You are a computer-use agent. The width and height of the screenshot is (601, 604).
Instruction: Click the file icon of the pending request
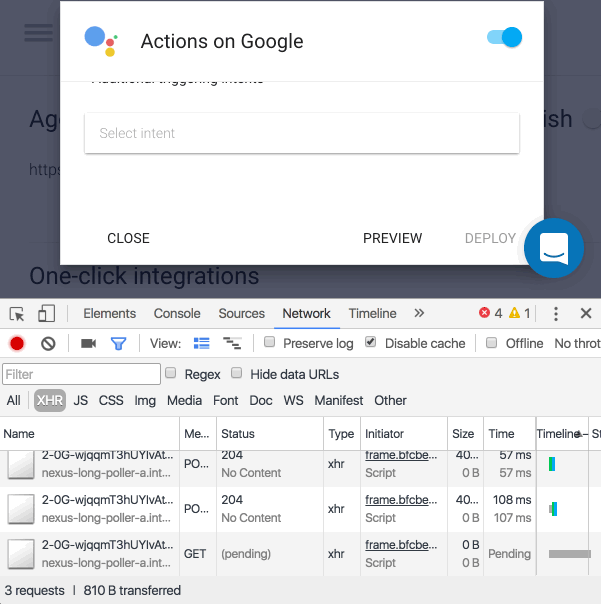[21, 554]
